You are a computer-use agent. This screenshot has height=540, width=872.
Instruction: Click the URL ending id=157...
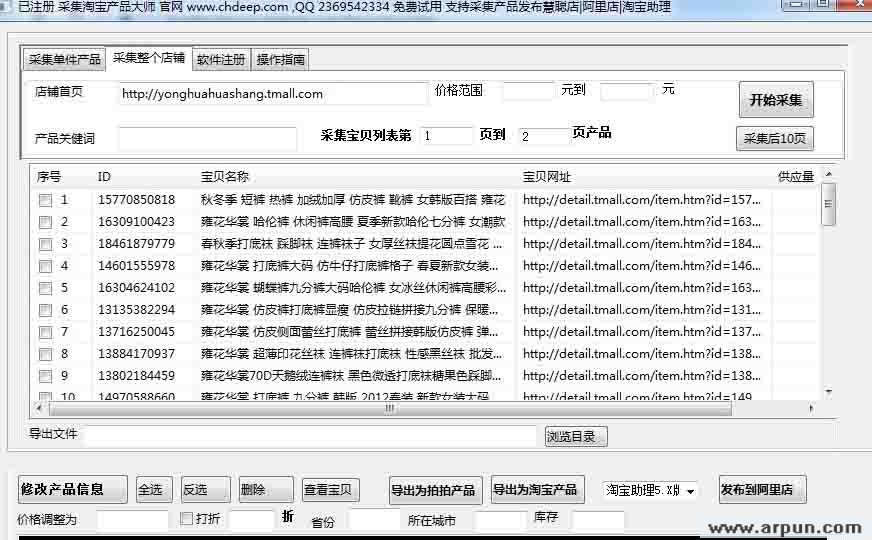(642, 200)
